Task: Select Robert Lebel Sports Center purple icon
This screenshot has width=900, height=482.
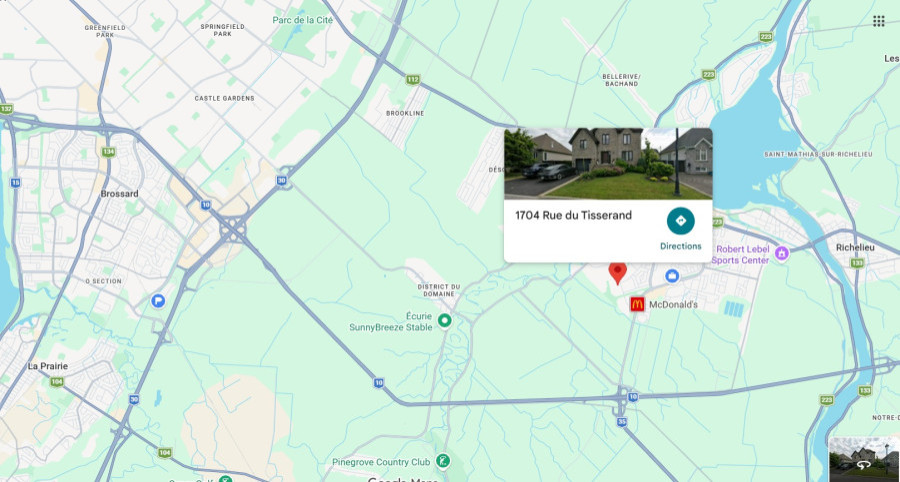Action: [781, 253]
